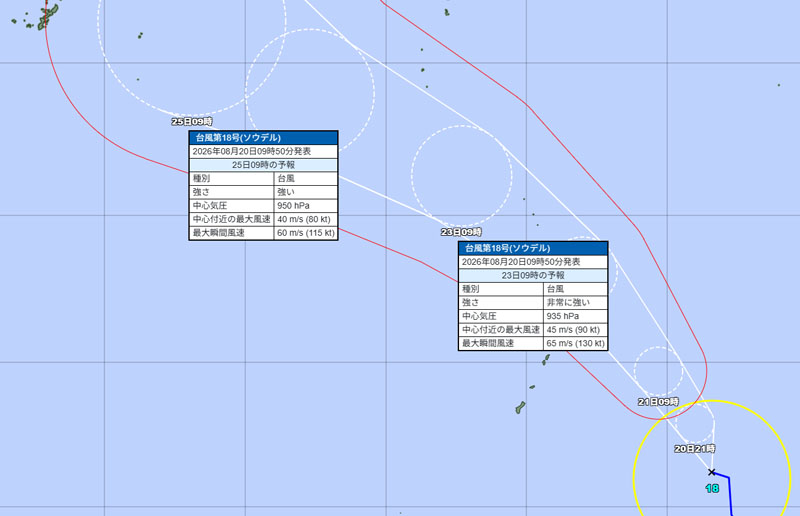
Task: Click the cyan typhoon number 18 label
Action: (x=712, y=488)
